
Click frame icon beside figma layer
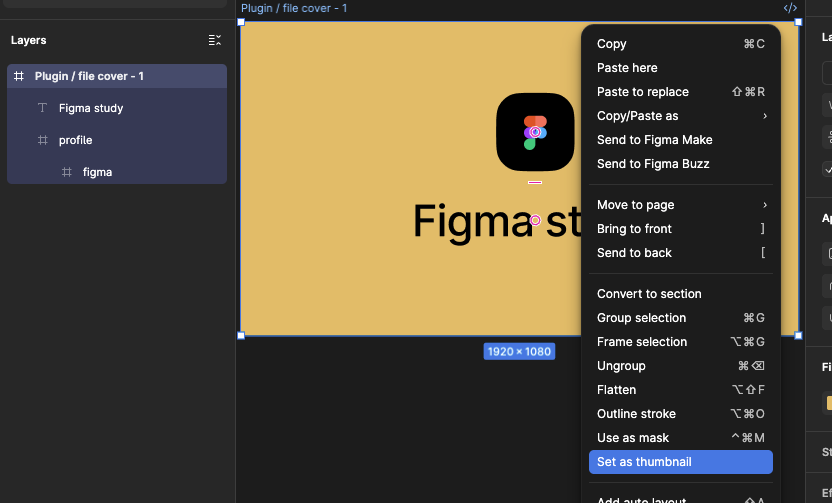pos(66,172)
